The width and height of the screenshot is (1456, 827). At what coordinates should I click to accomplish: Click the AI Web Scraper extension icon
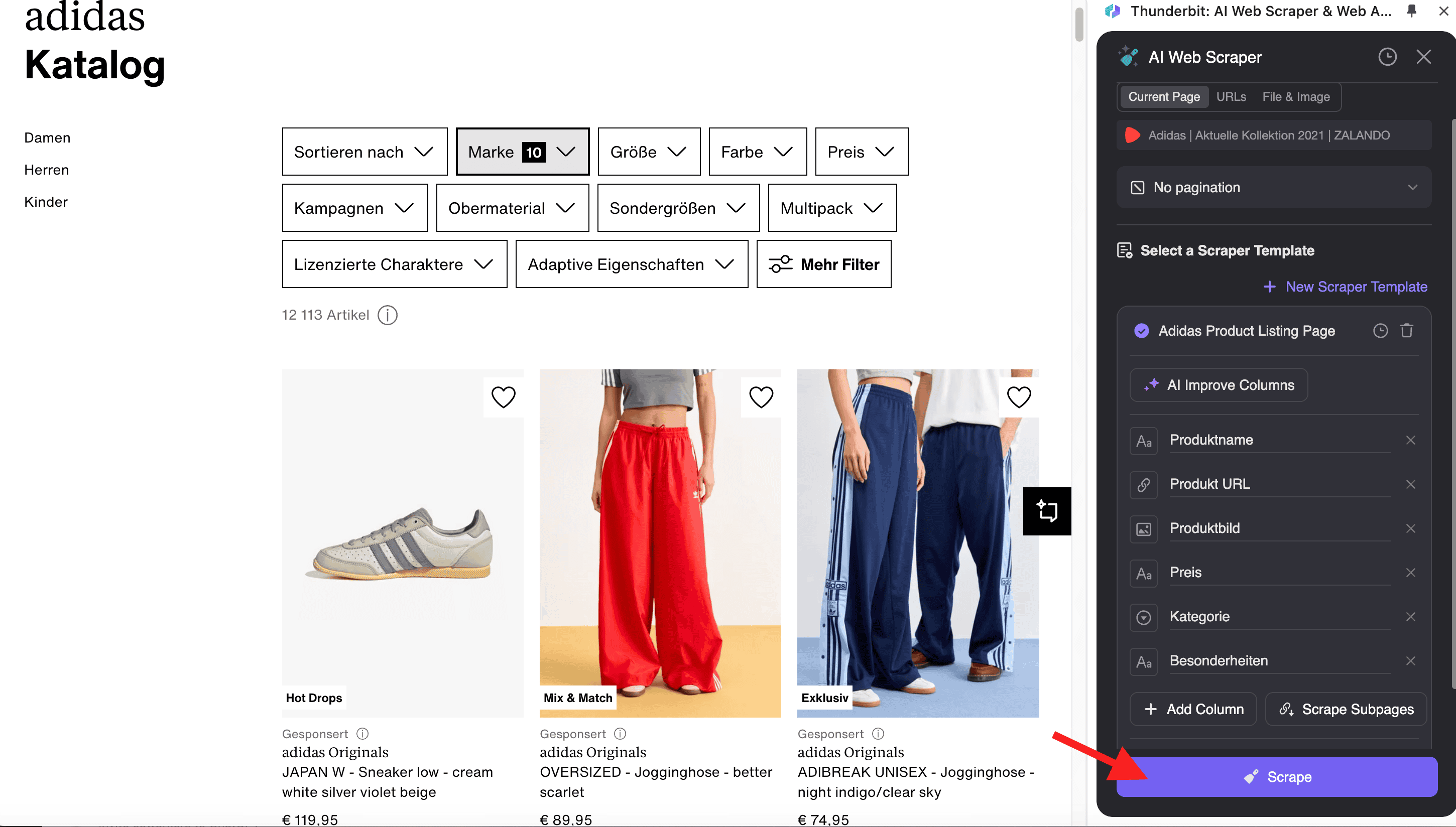[1112, 11]
